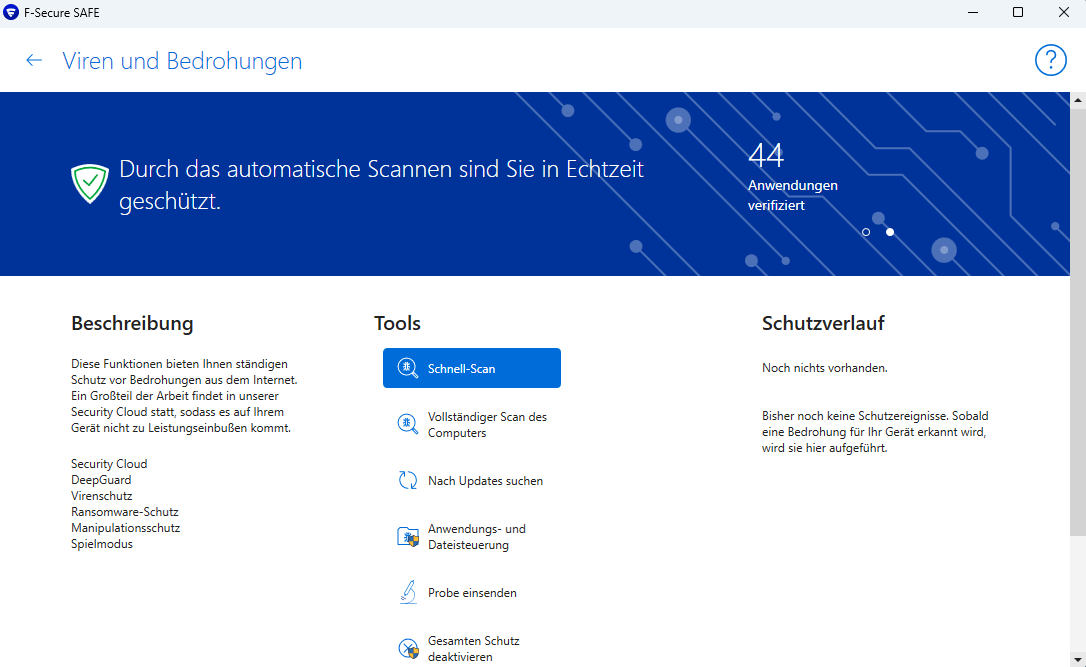1086x667 pixels.
Task: Click the F-Secure logo in the title bar
Action: (x=10, y=12)
